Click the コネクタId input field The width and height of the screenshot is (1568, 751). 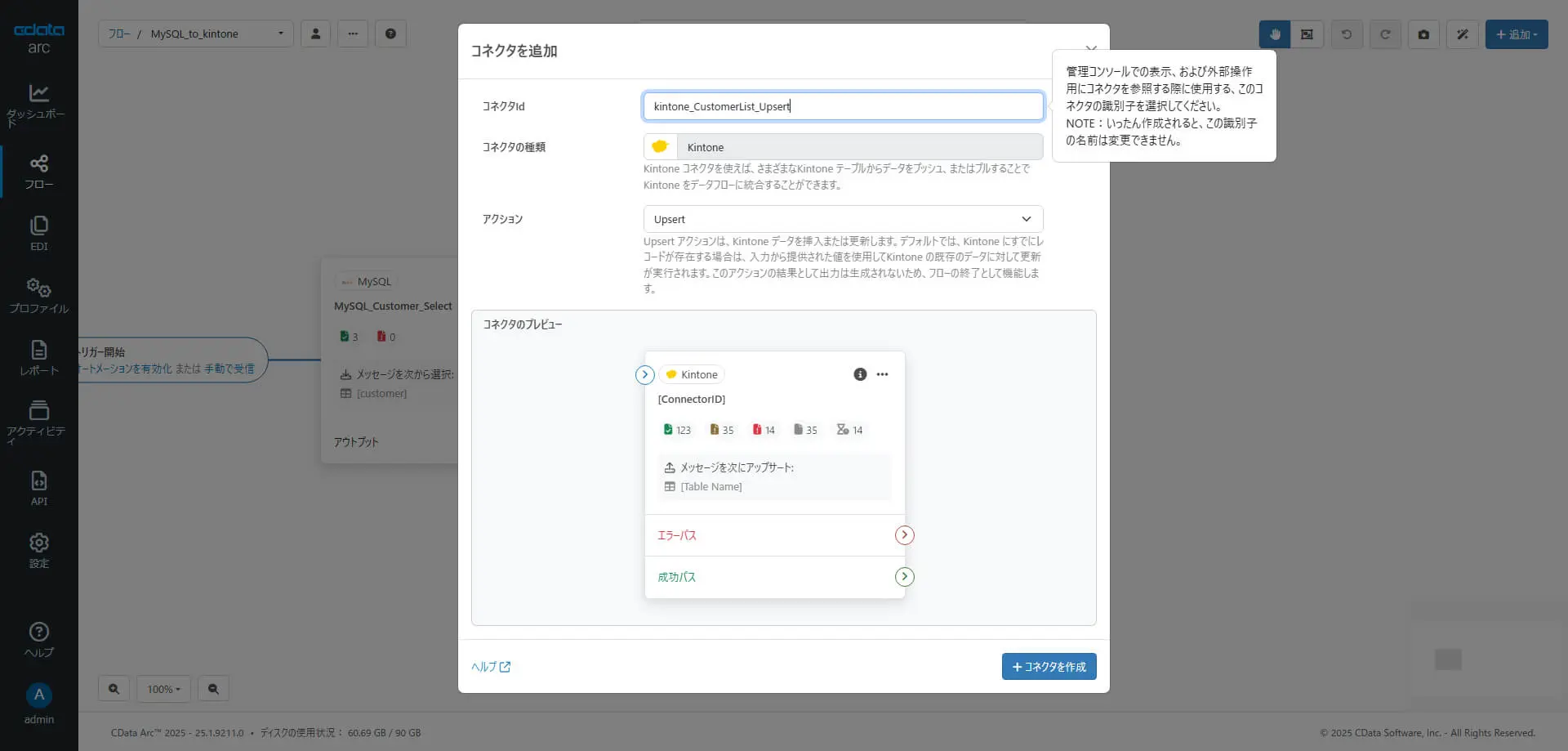[843, 106]
